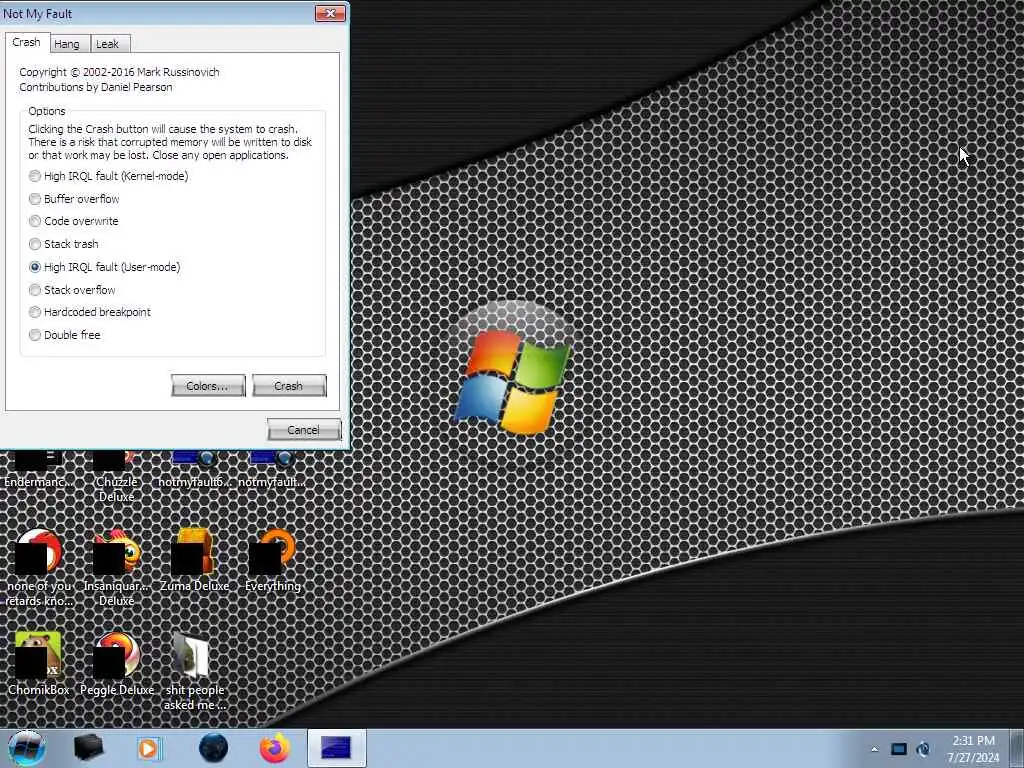Show hidden system tray icons
The height and width of the screenshot is (768, 1024).
coord(874,749)
